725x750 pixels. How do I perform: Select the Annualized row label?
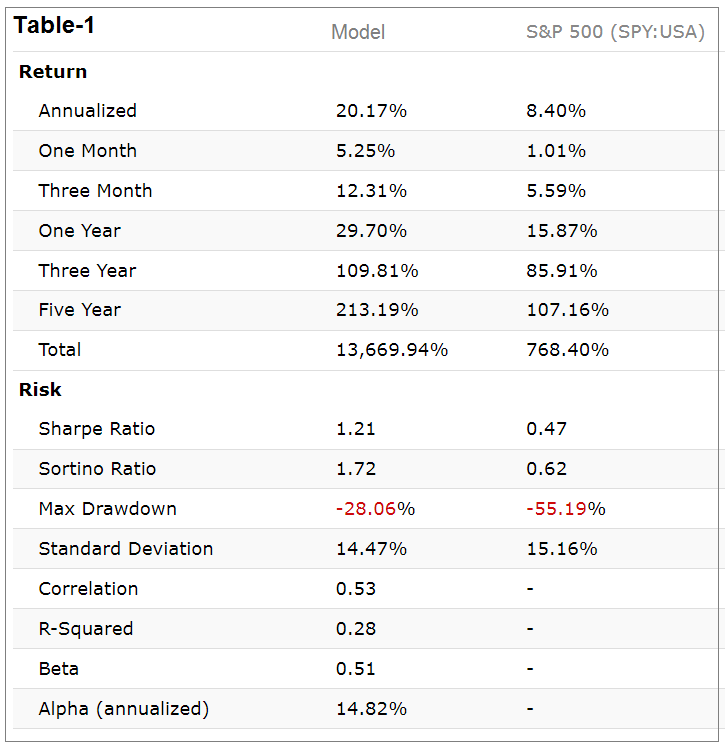[x=88, y=111]
